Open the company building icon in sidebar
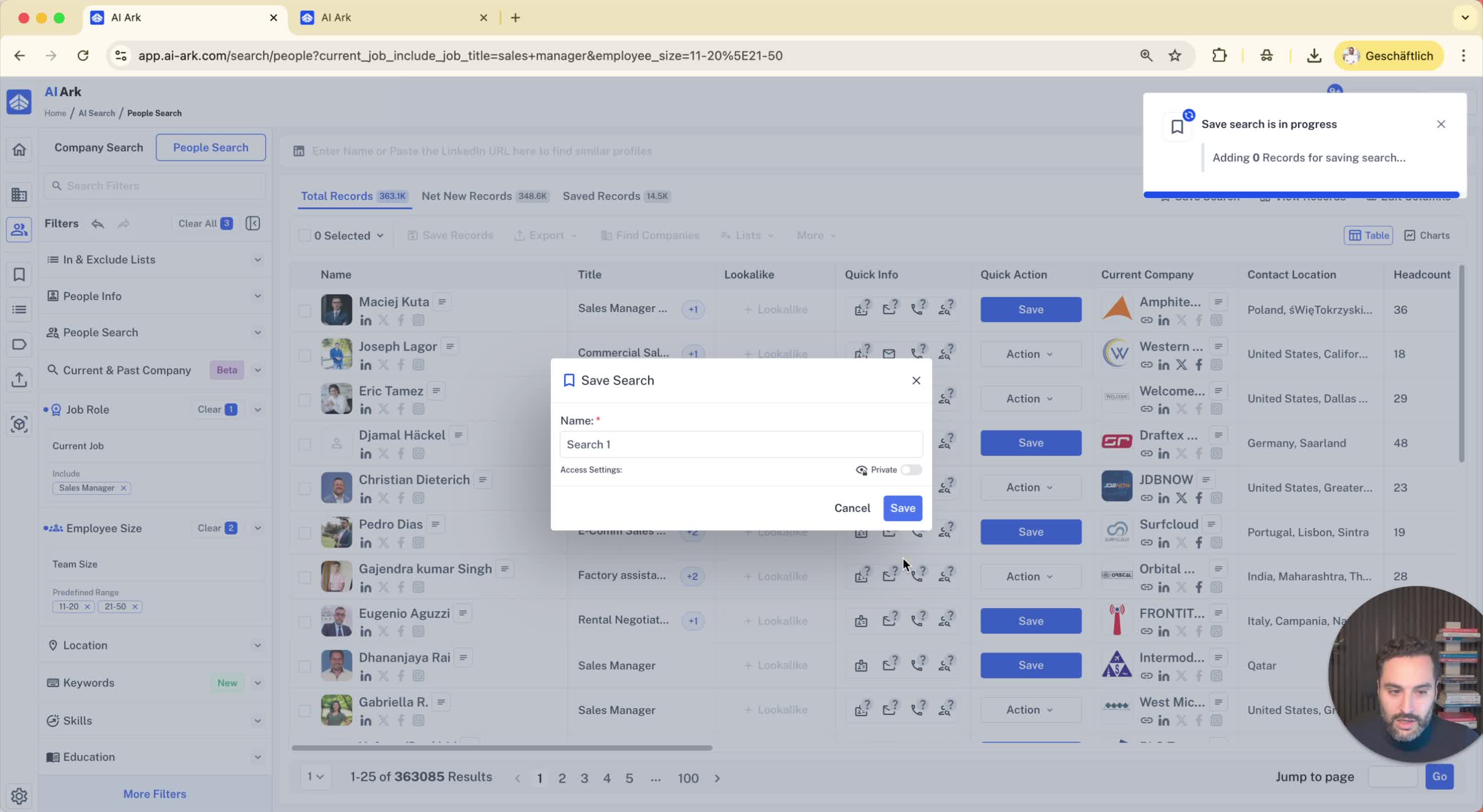This screenshot has height=812, width=1483. [x=19, y=195]
